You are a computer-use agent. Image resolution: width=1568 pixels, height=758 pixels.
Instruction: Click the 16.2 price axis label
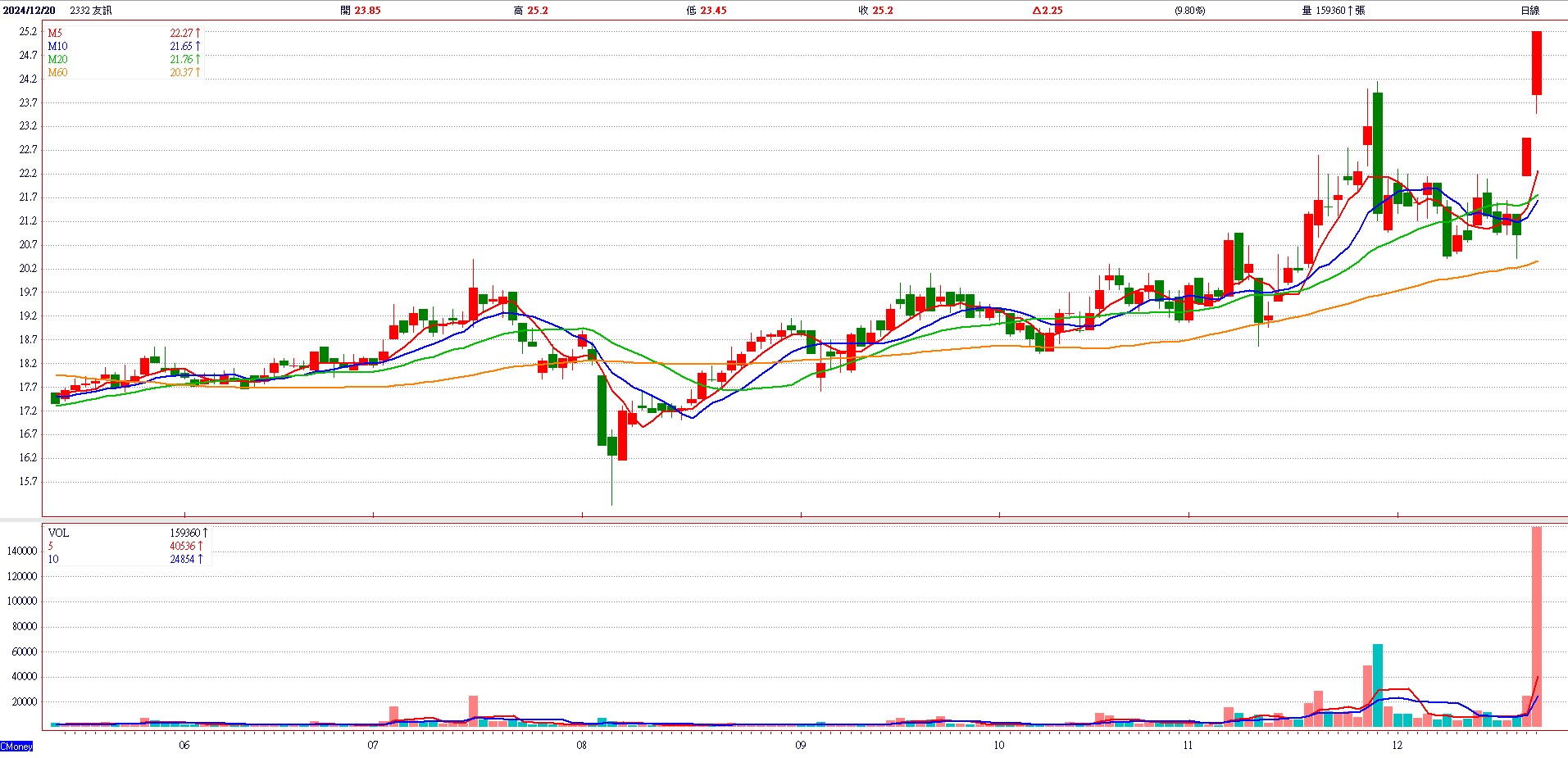[x=28, y=458]
